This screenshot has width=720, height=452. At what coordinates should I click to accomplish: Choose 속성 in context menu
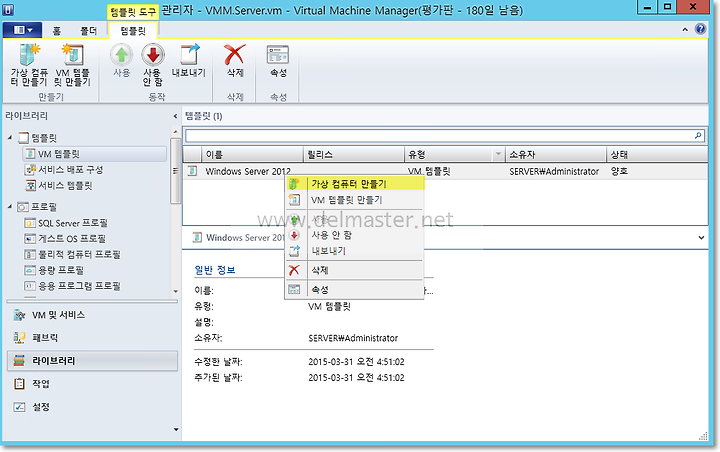click(354, 289)
